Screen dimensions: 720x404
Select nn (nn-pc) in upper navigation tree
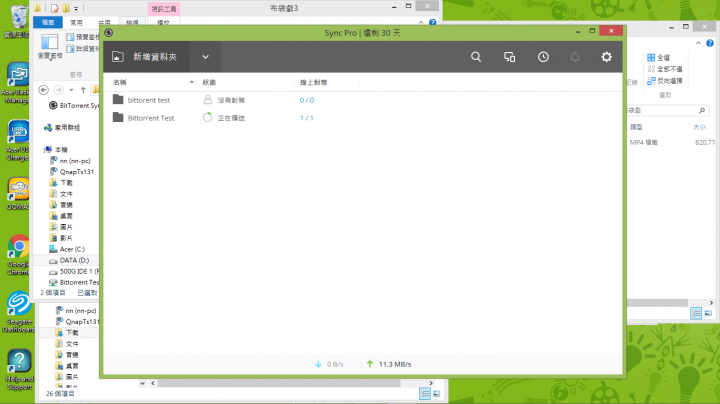coord(70,161)
